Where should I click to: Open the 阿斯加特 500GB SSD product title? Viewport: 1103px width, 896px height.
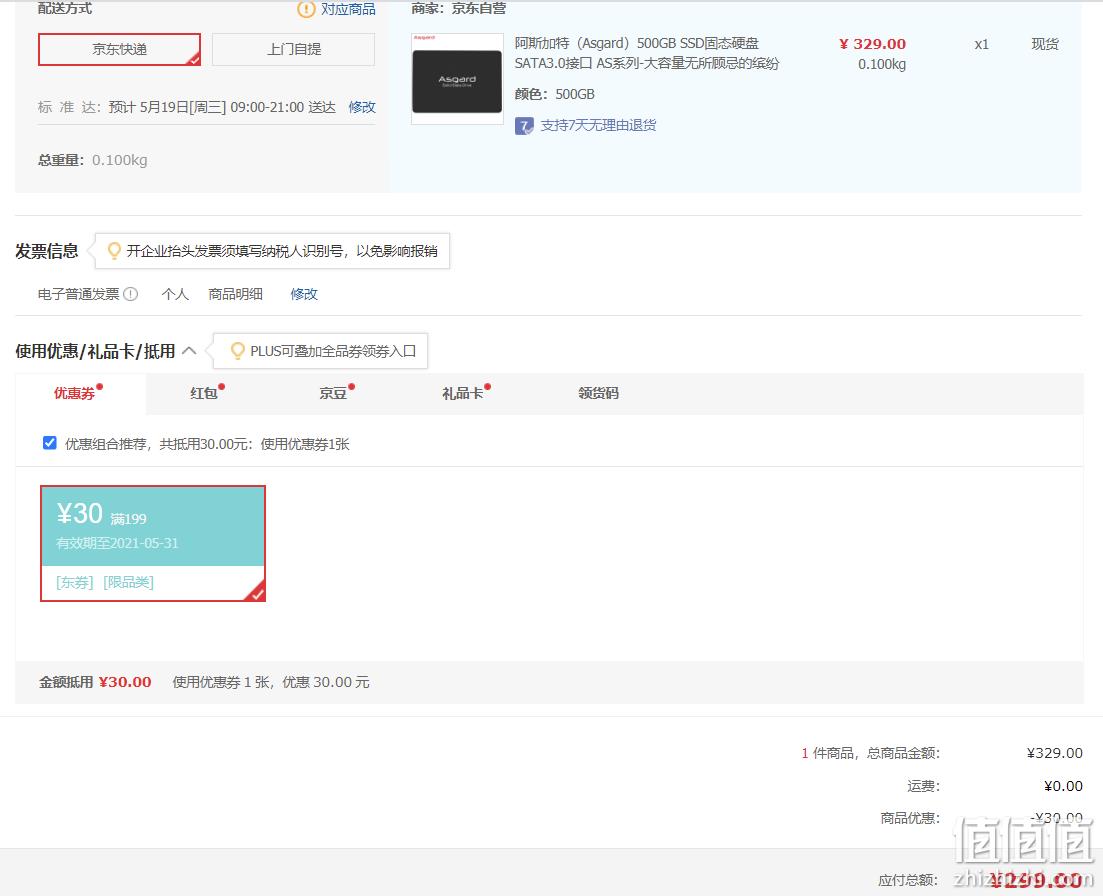tap(646, 53)
